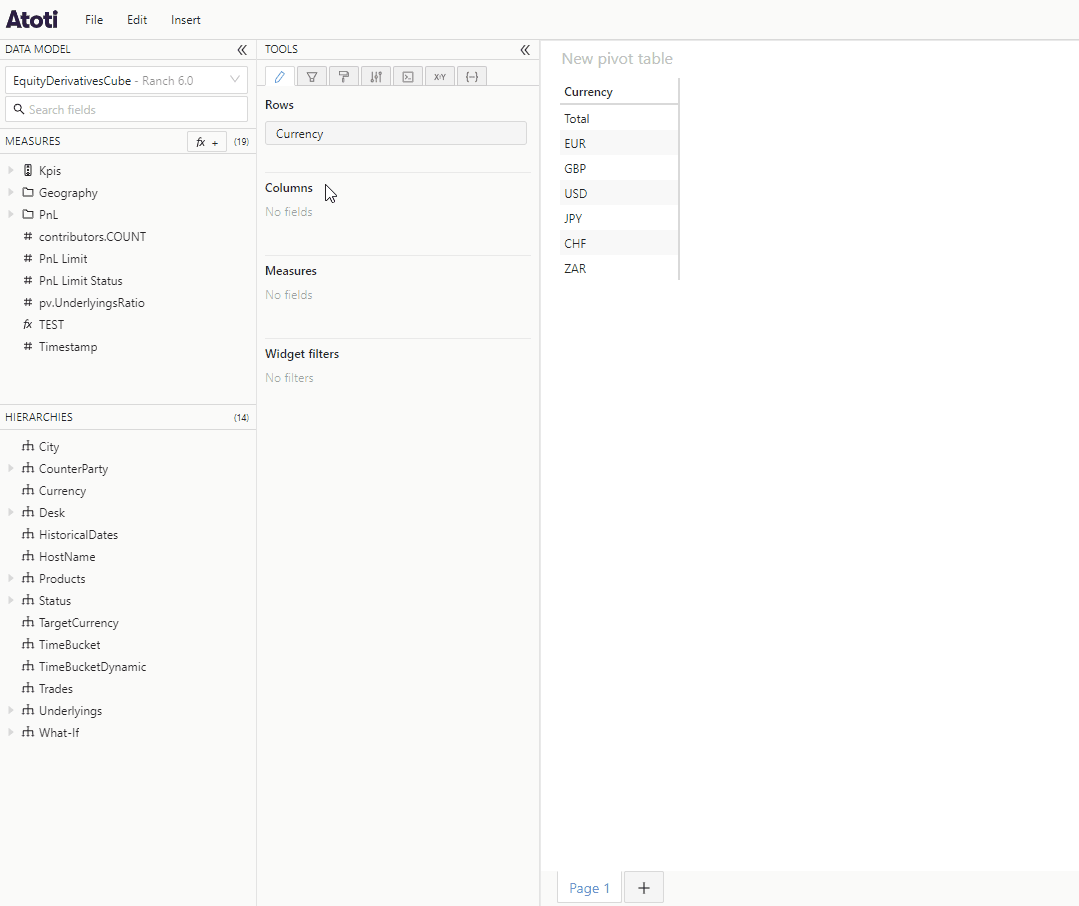Add a new dashboard page with the plus button
Screen dimensions: 1079x906
(x=643, y=887)
